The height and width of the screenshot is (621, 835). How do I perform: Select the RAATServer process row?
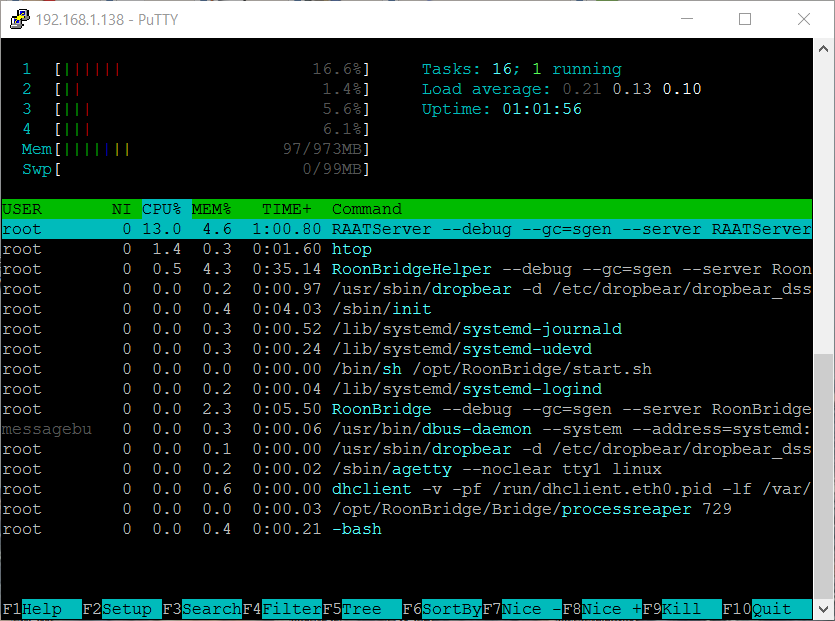coord(407,229)
